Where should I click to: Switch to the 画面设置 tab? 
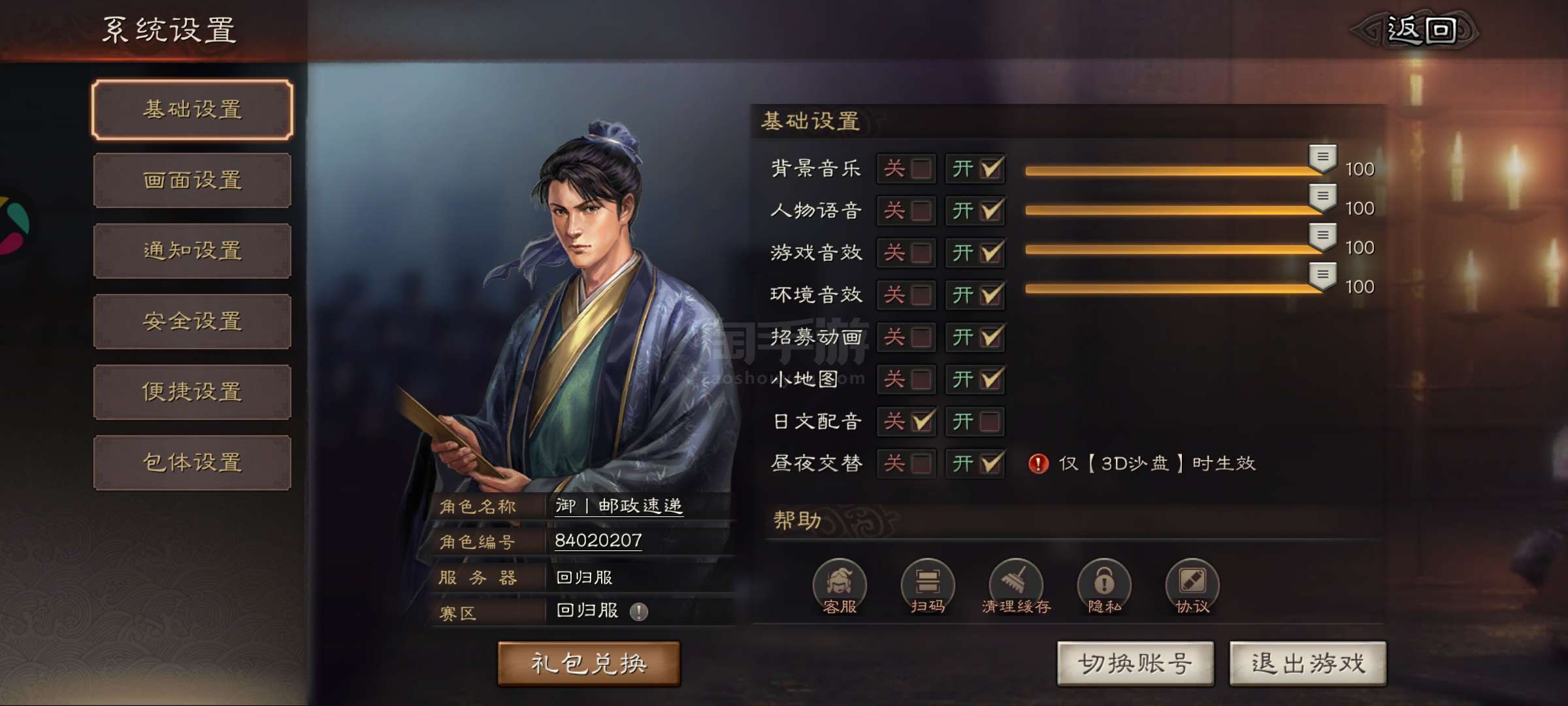(x=192, y=180)
